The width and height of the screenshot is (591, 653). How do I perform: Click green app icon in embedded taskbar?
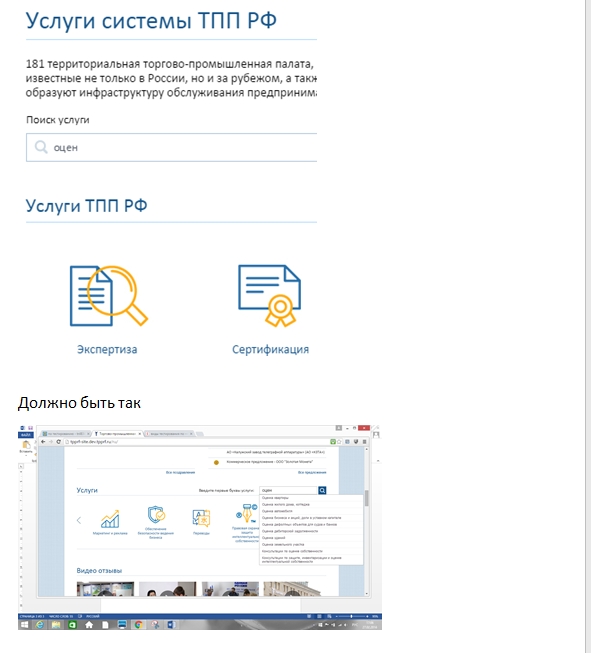click(72, 625)
